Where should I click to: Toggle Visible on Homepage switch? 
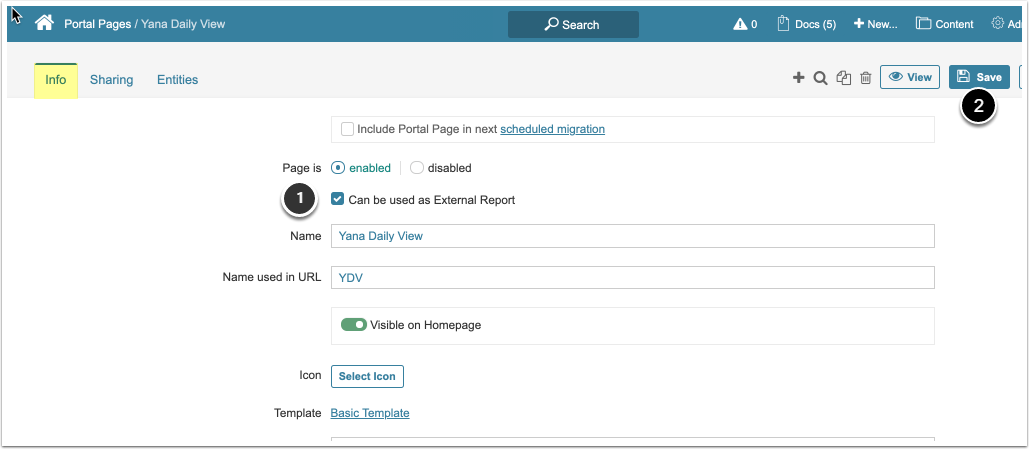(354, 325)
